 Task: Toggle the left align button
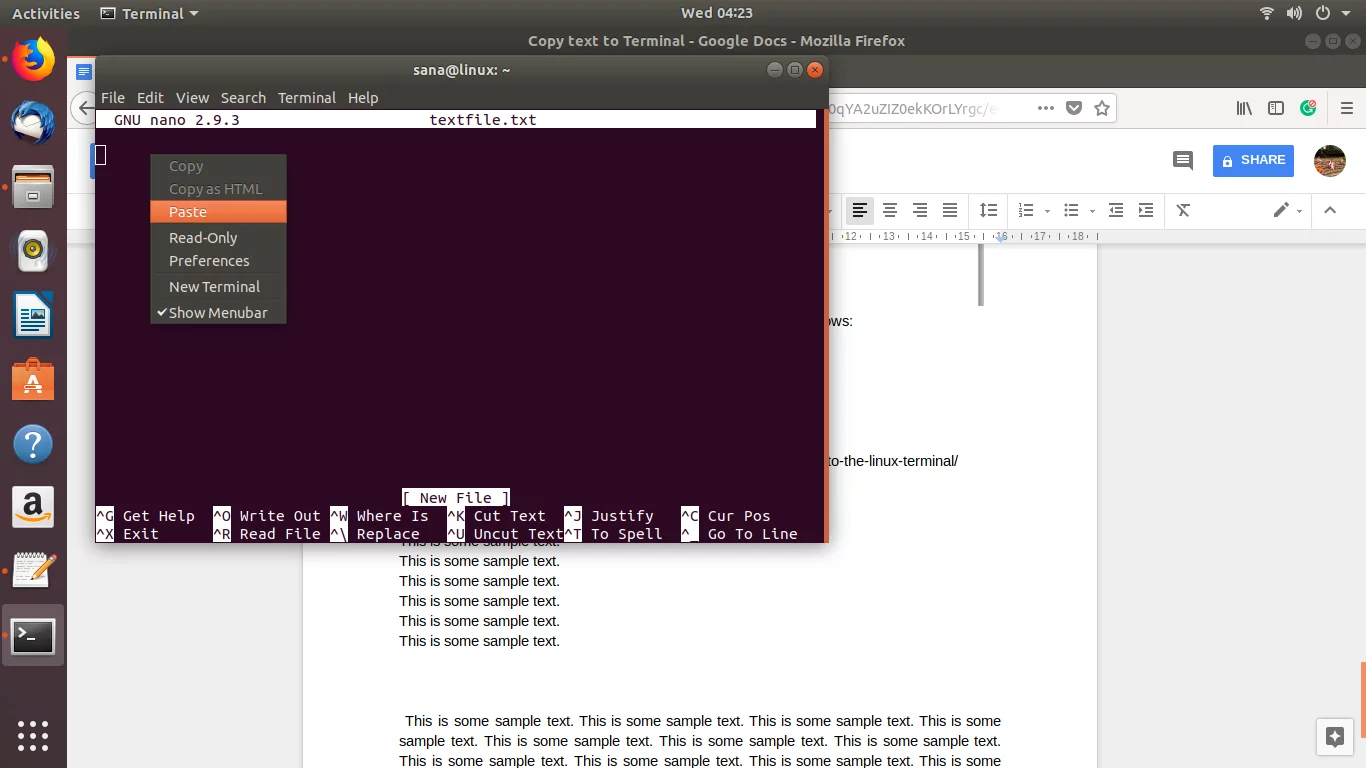[x=859, y=210]
